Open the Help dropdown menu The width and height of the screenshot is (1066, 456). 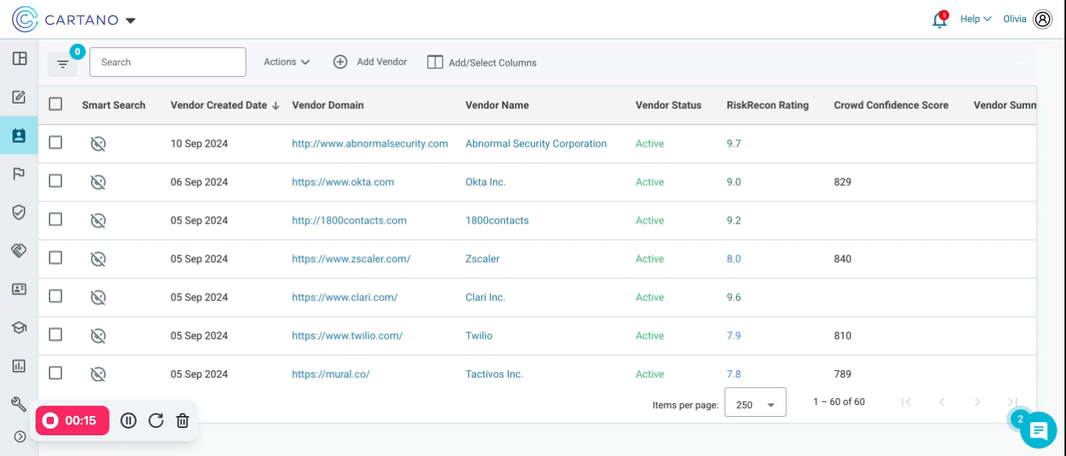pyautogui.click(x=976, y=19)
